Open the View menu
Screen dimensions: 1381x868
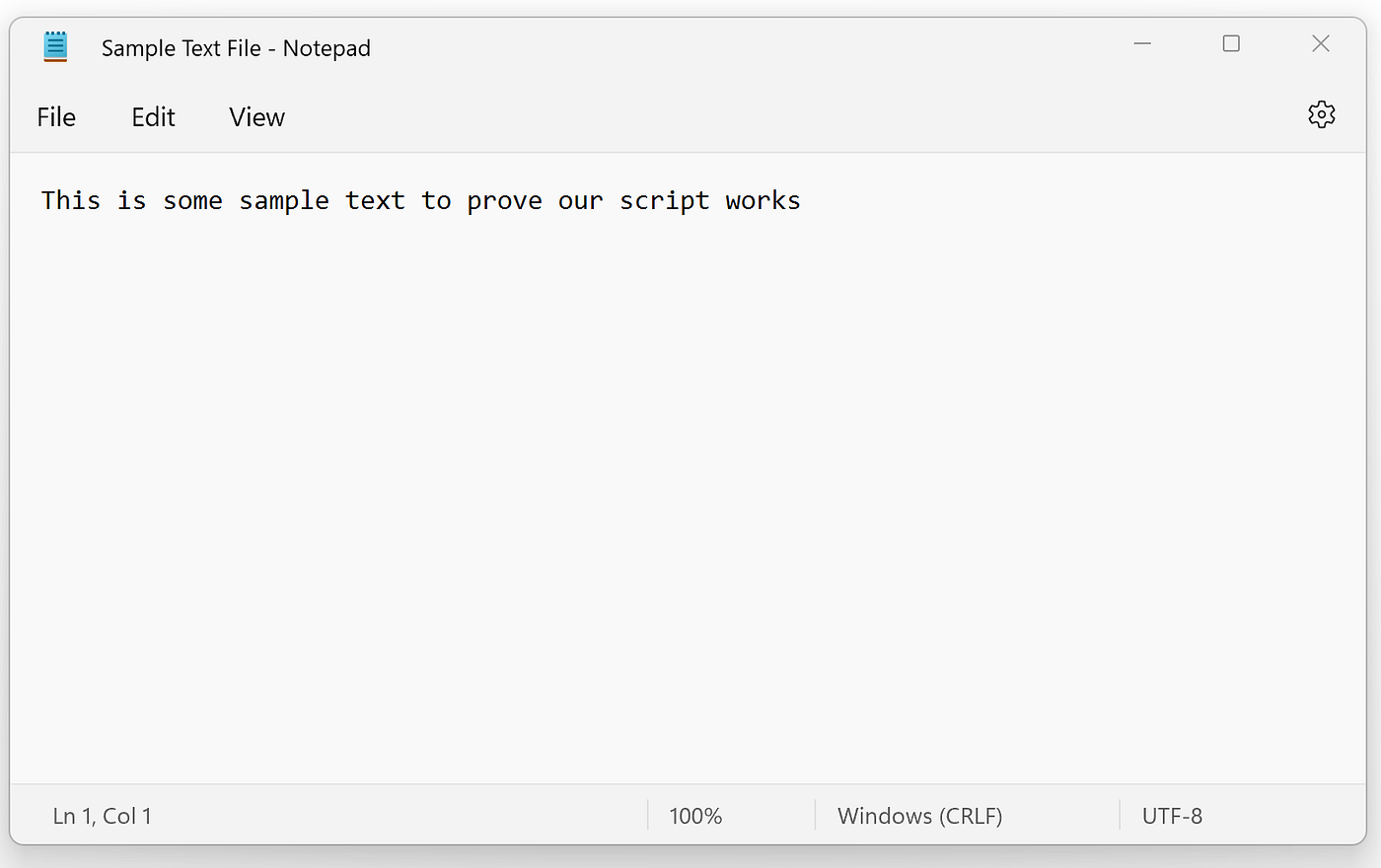pyautogui.click(x=256, y=117)
